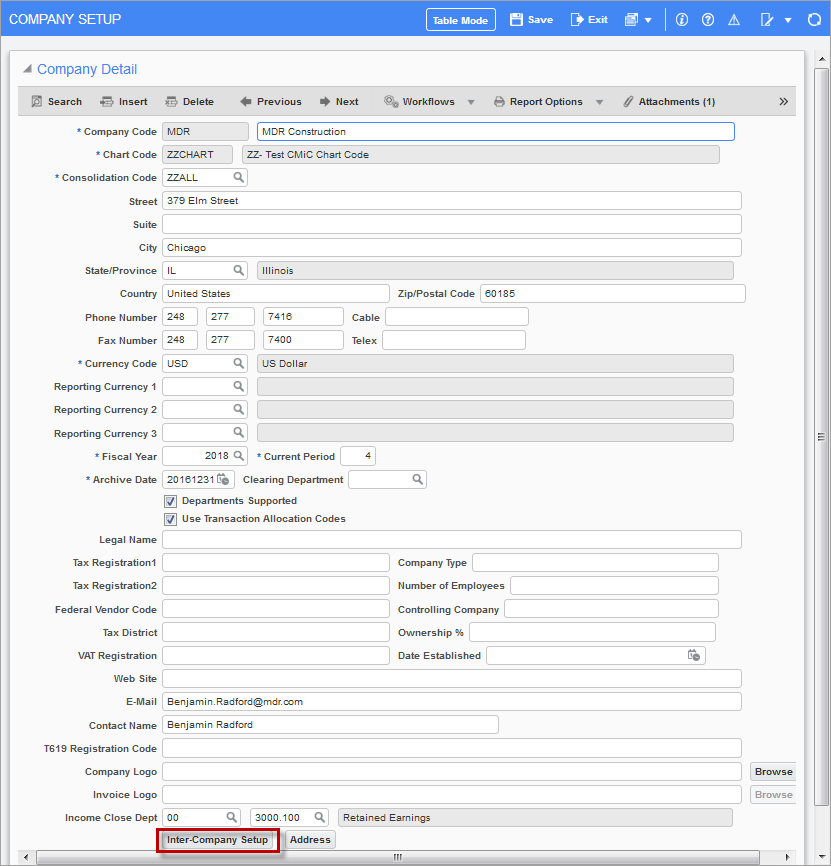Click the company name field MDR Construction
Screen dimensions: 831x866
point(496,131)
